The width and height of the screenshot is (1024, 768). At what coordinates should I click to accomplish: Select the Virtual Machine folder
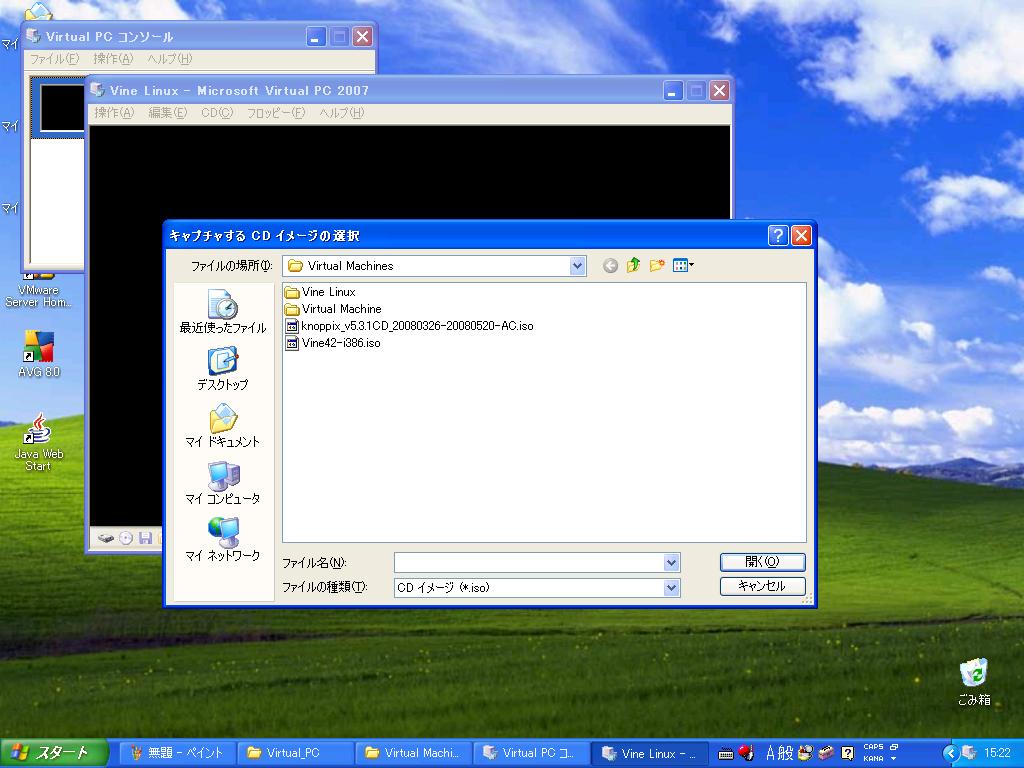334,309
